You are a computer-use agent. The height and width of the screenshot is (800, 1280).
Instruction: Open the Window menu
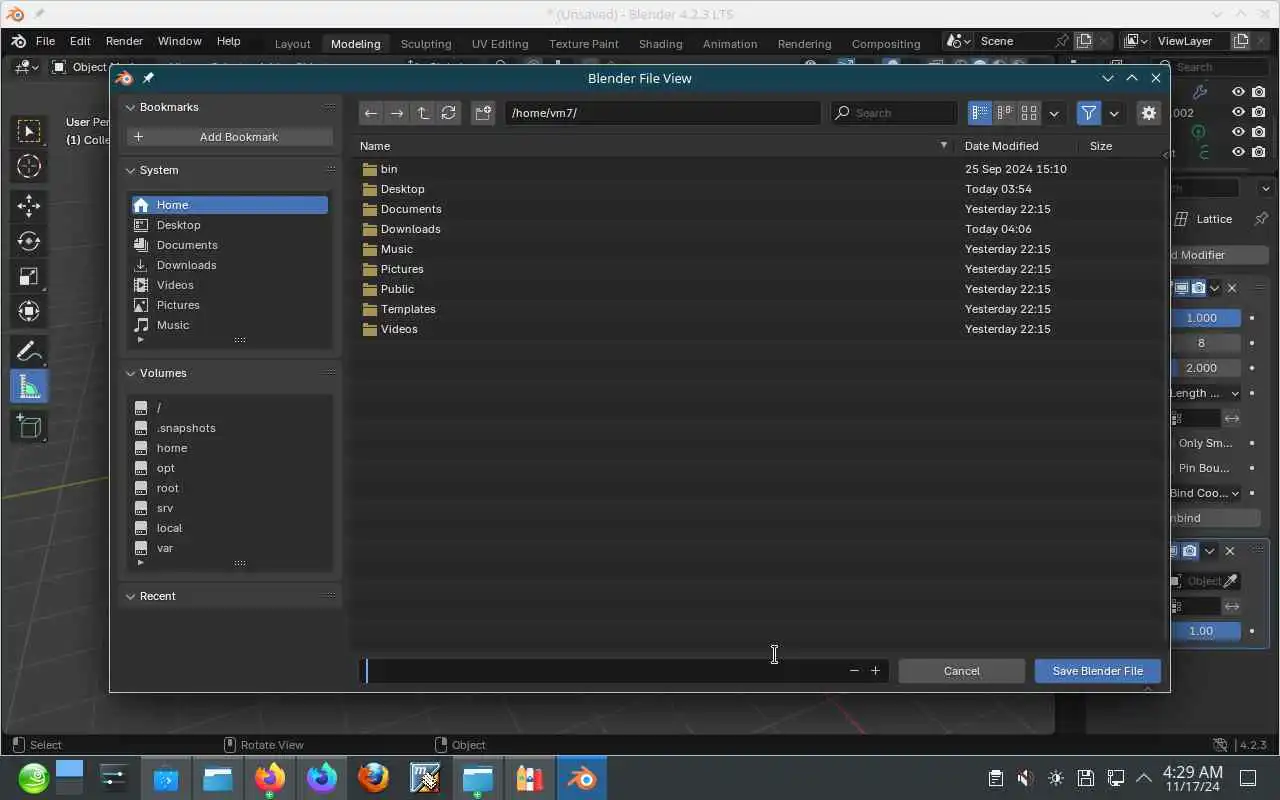pos(180,41)
